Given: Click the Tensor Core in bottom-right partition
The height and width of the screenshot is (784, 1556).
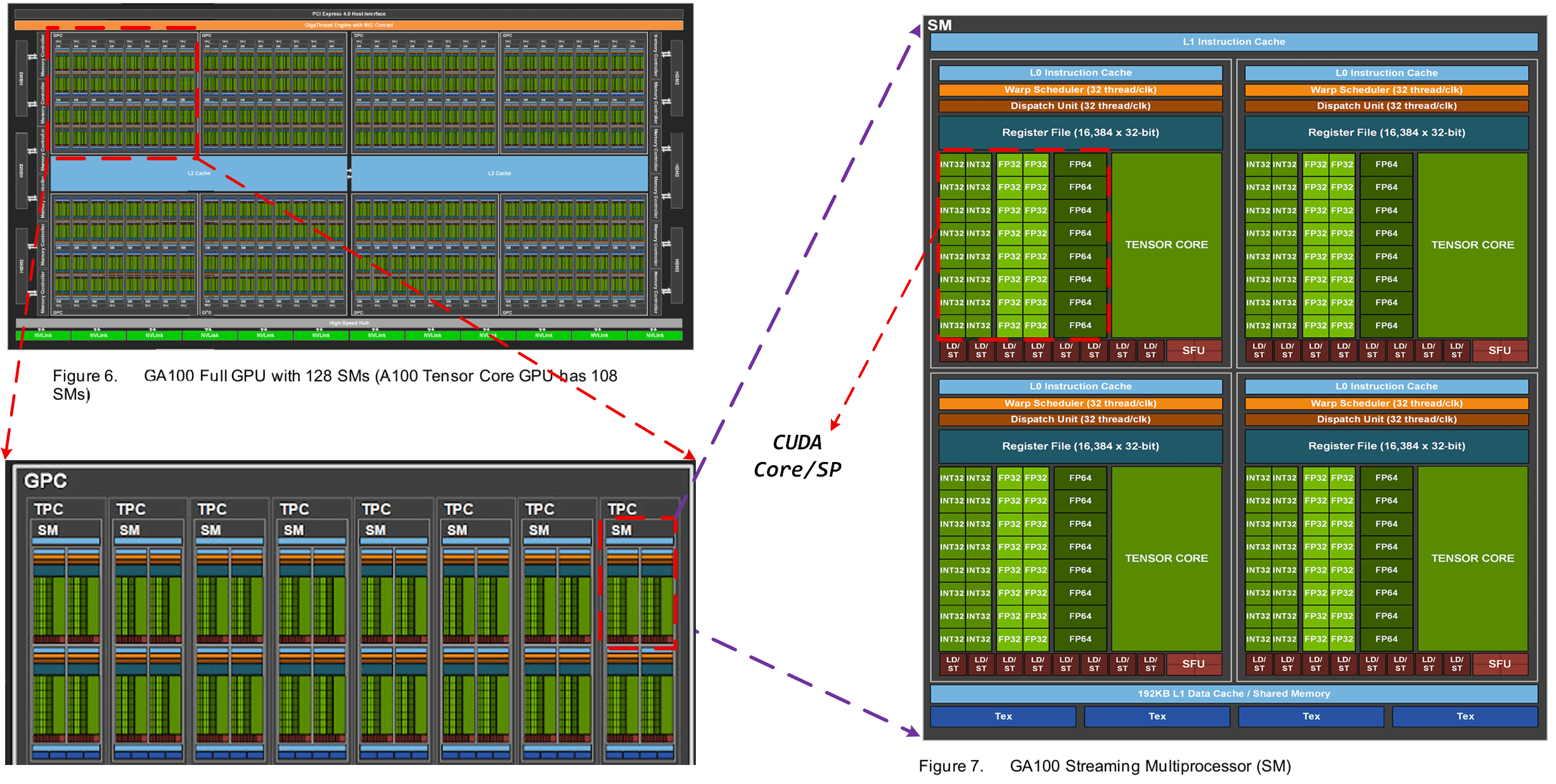Looking at the screenshot, I should coord(1472,558).
